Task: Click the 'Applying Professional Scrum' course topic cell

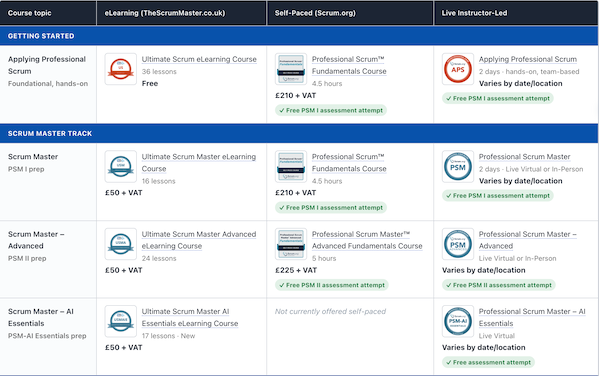Action: pos(48,84)
